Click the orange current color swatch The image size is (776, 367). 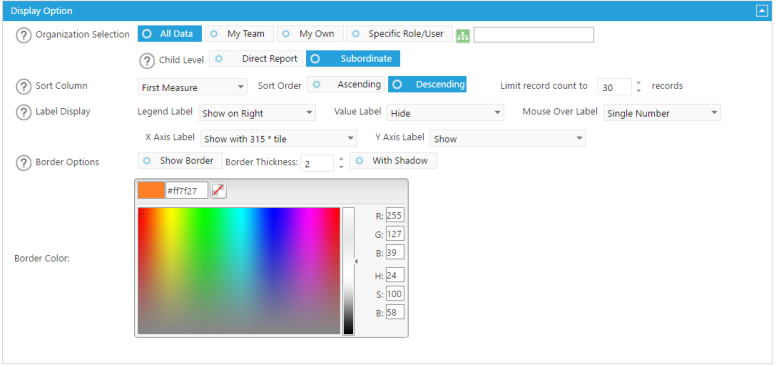[151, 190]
